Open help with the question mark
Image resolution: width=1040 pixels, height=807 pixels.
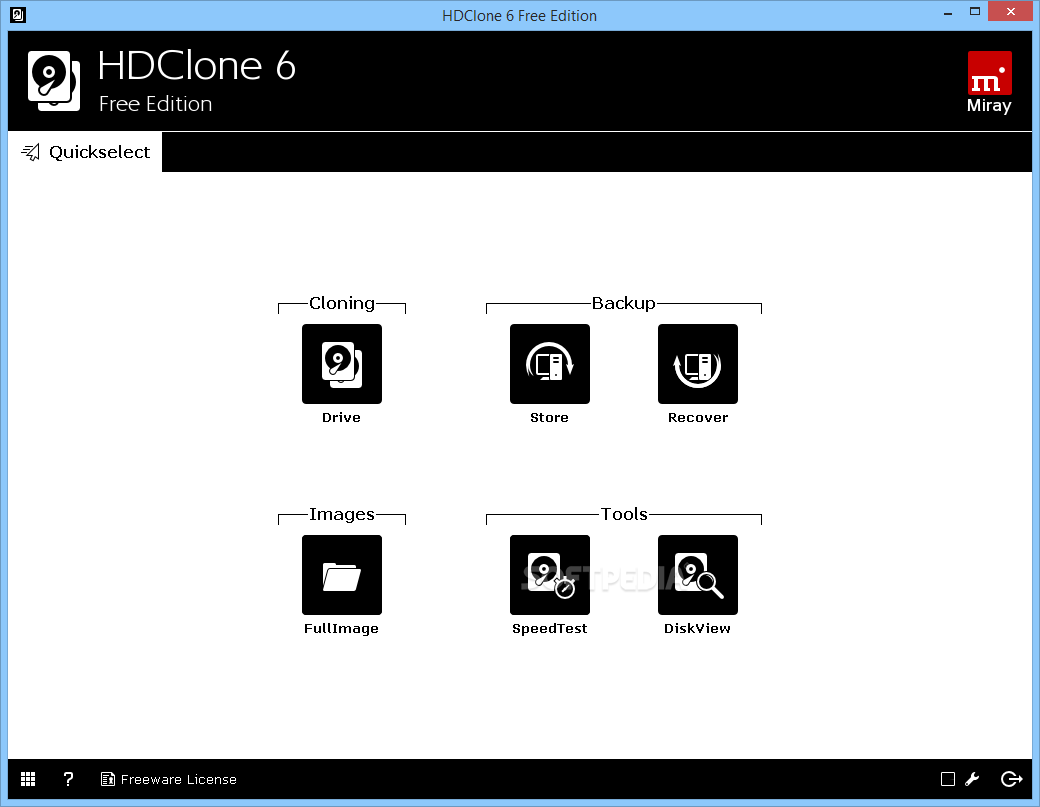click(x=68, y=779)
